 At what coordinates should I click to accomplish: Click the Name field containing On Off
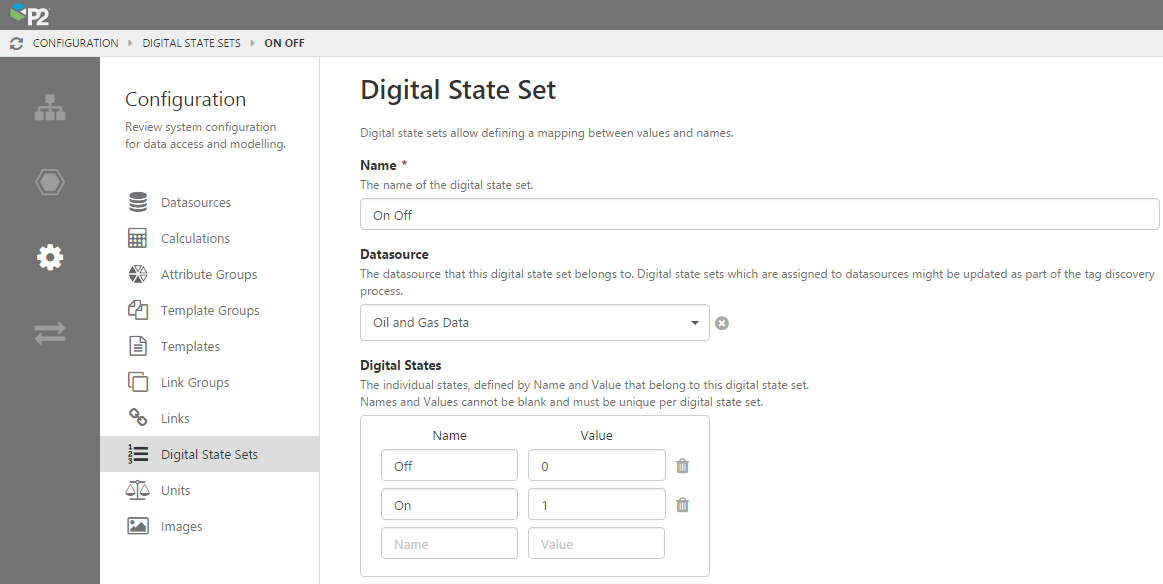click(x=759, y=215)
